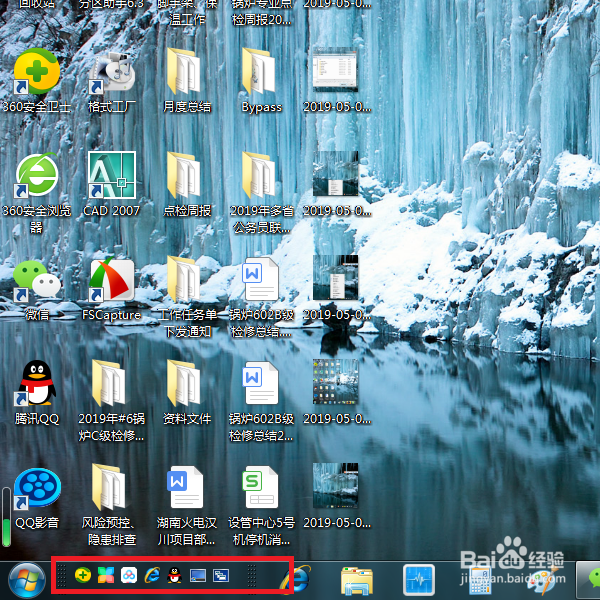Open the large pinned Internet Explorer taskbar icon

pos(295,582)
